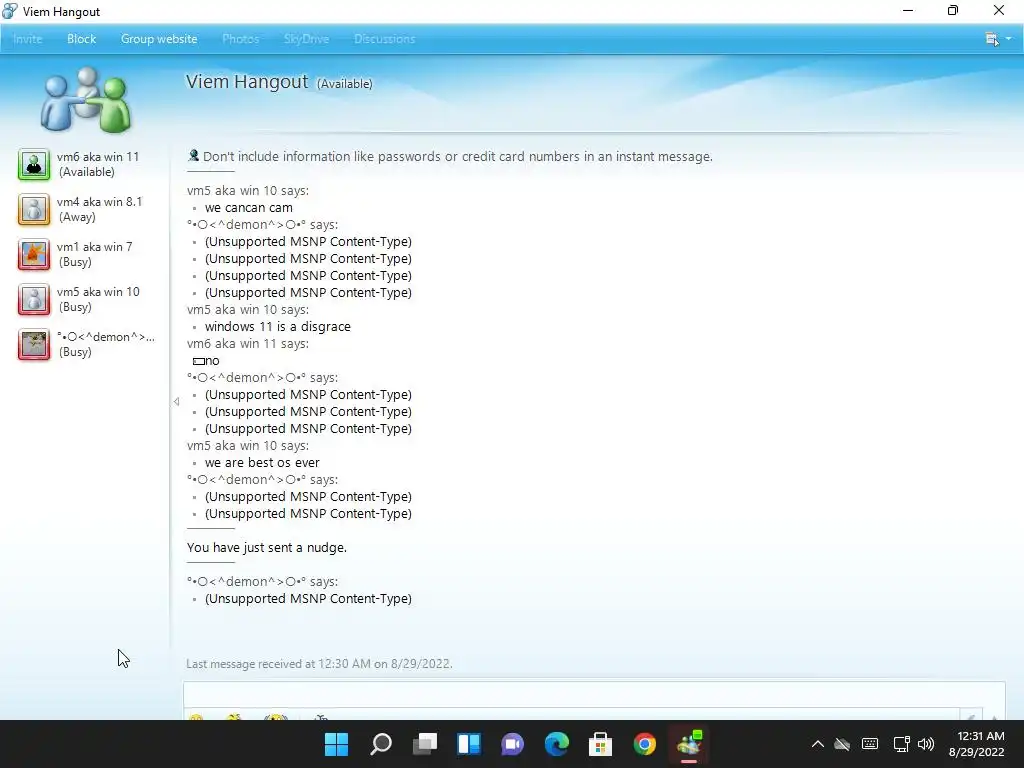Restore down the Viem Hangout window
The height and width of the screenshot is (768, 1024).
click(953, 10)
